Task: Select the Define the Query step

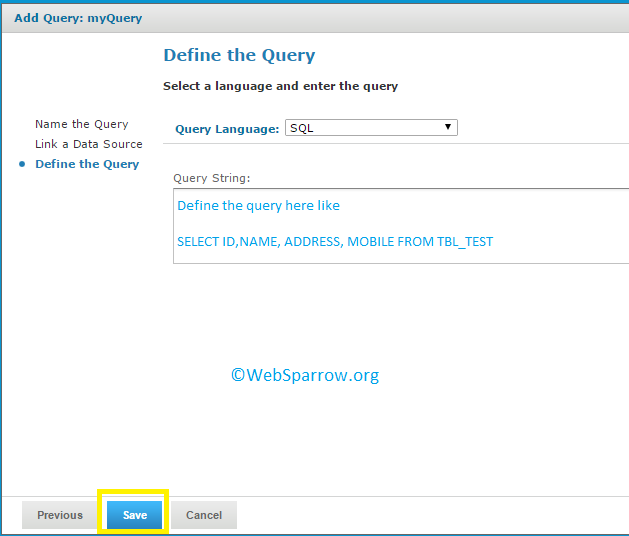Action: point(87,164)
